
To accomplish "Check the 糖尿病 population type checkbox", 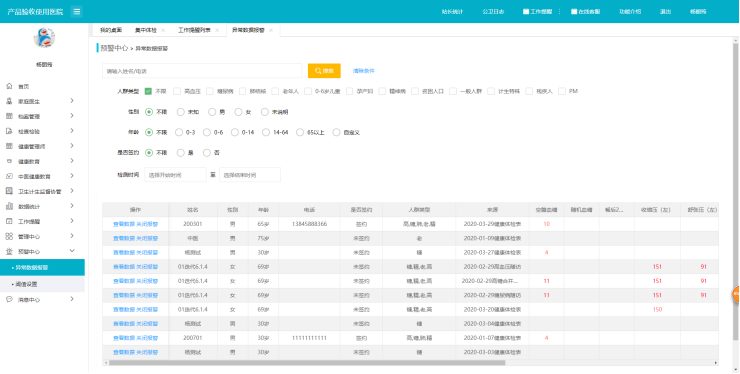I will [x=210, y=91].
